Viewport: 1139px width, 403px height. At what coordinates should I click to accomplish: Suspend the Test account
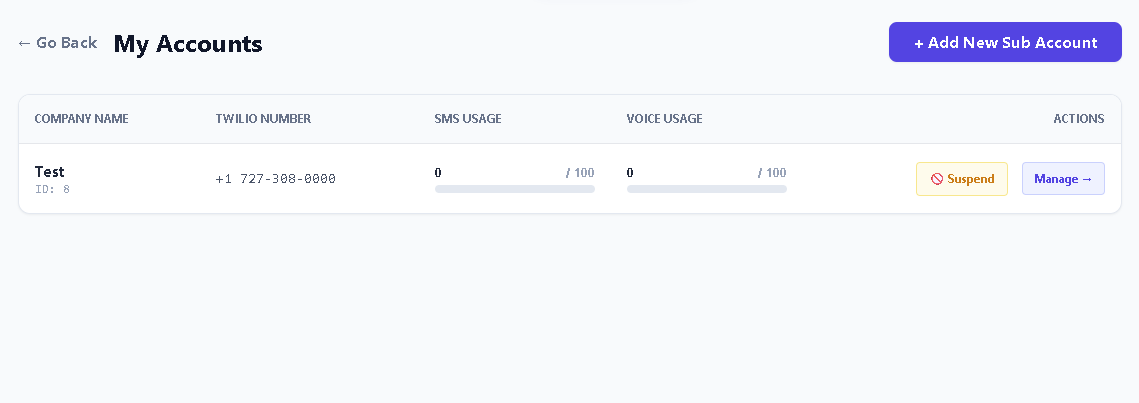click(x=962, y=179)
